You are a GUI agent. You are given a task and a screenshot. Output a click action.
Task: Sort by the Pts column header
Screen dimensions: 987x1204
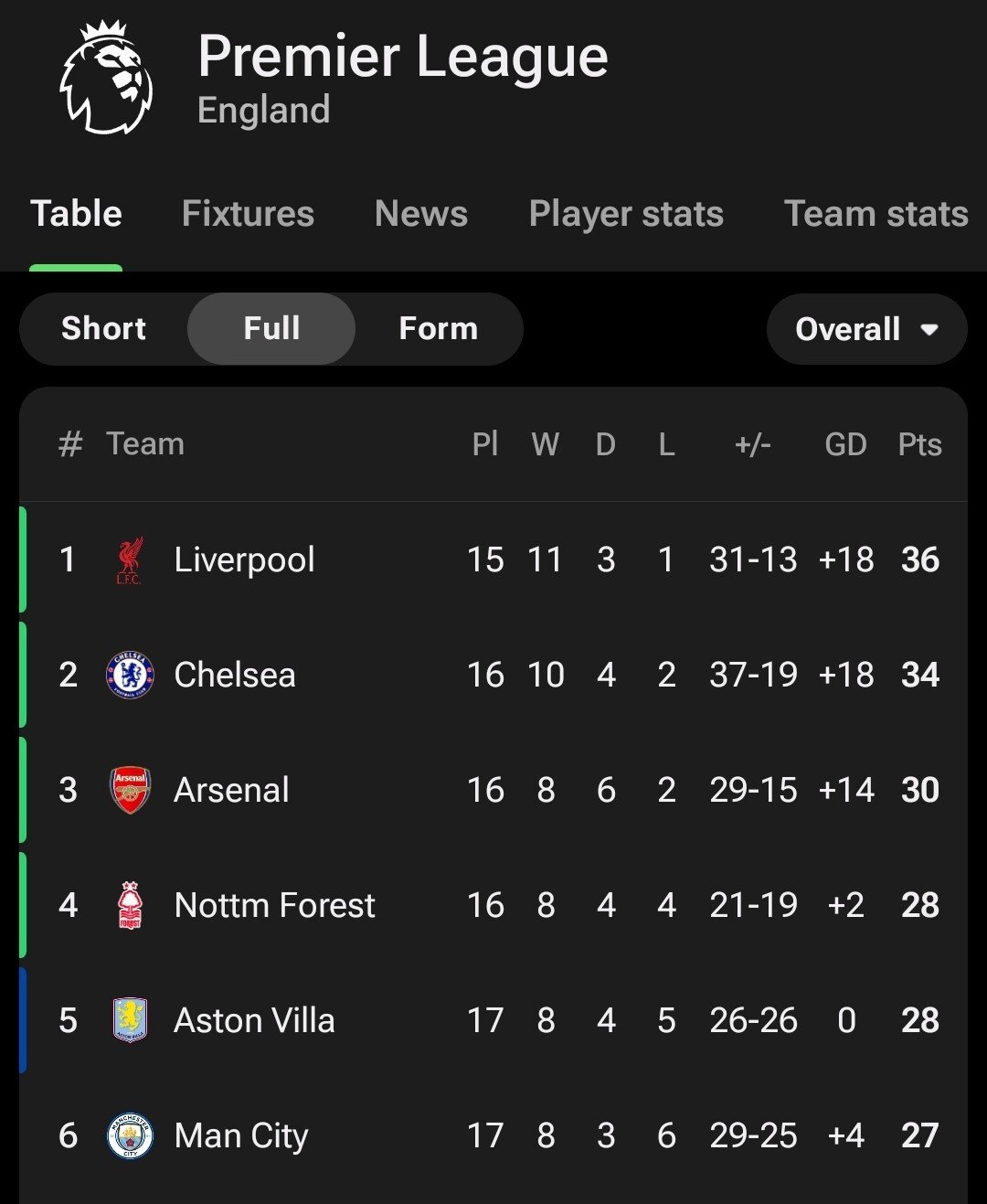919,445
